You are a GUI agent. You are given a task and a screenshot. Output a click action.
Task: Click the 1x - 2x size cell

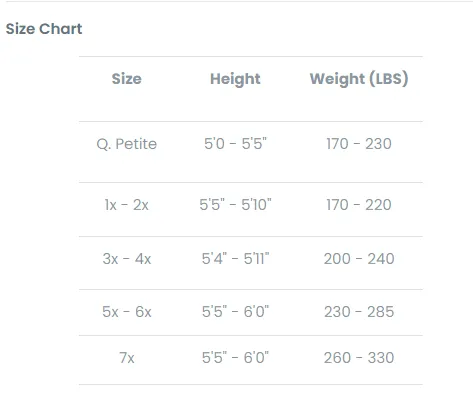pos(127,205)
